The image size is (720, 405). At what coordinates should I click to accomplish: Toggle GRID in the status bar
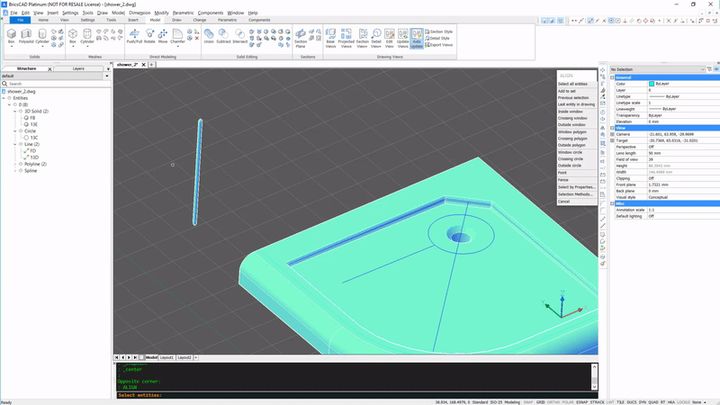click(540, 402)
